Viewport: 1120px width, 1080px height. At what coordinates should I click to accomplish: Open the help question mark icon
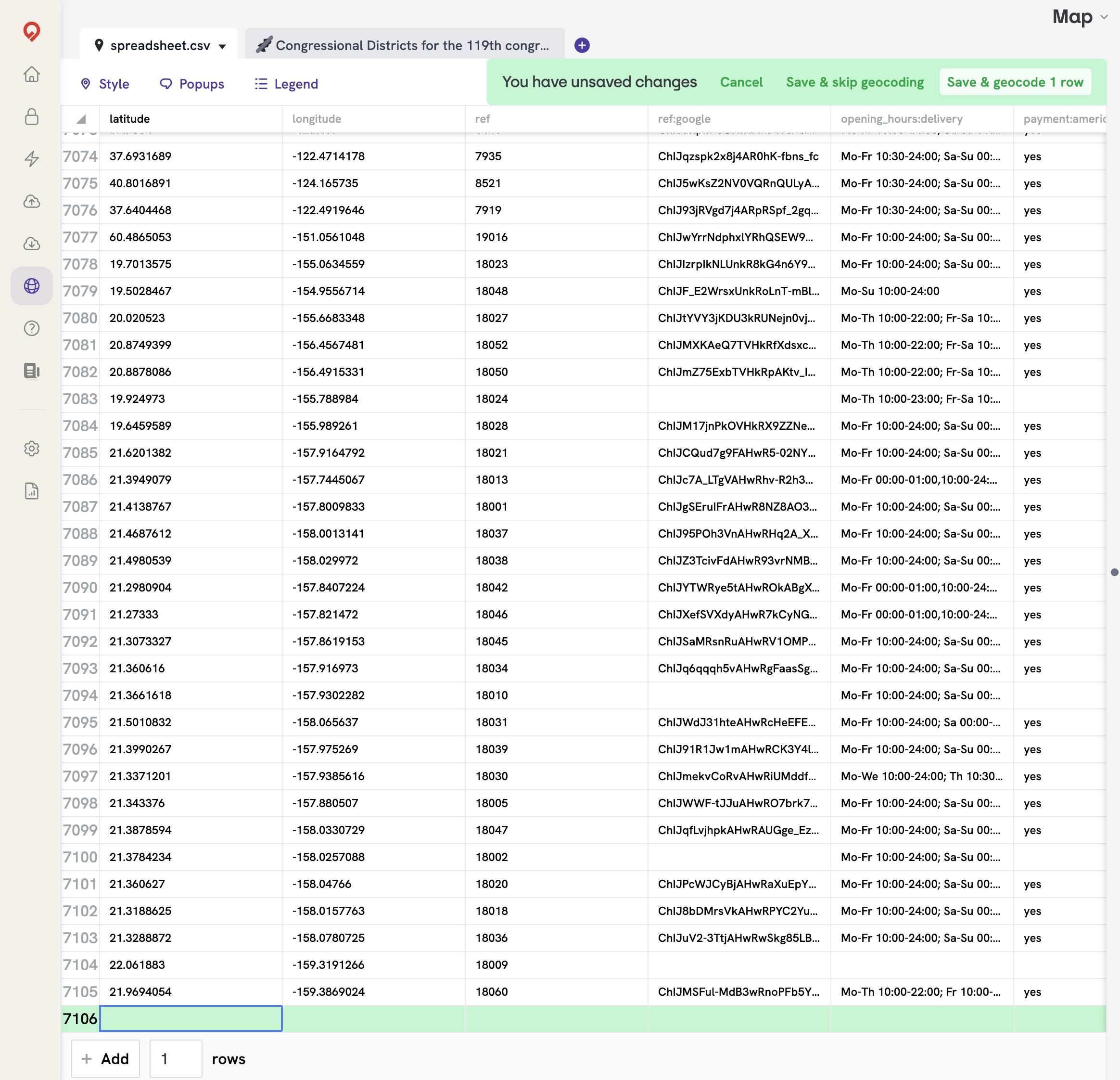coord(31,328)
